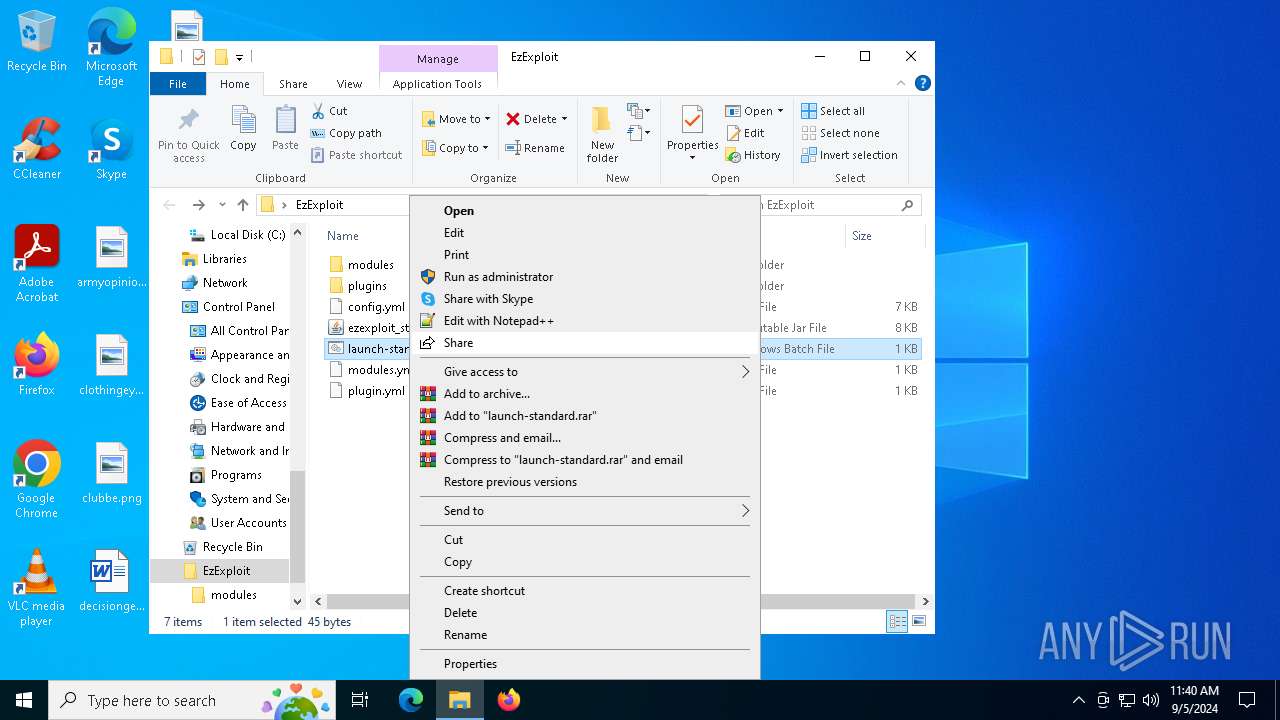Go up one folder level arrow
Viewport: 1280px width, 720px height.
(x=243, y=205)
